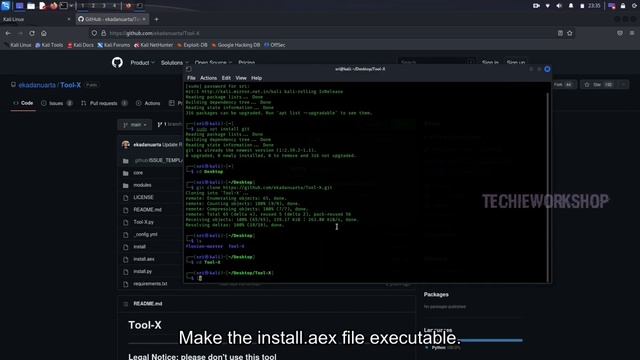Open file manager from the top panel
Viewport: 640px width, 360px height.
(x=31, y=6)
